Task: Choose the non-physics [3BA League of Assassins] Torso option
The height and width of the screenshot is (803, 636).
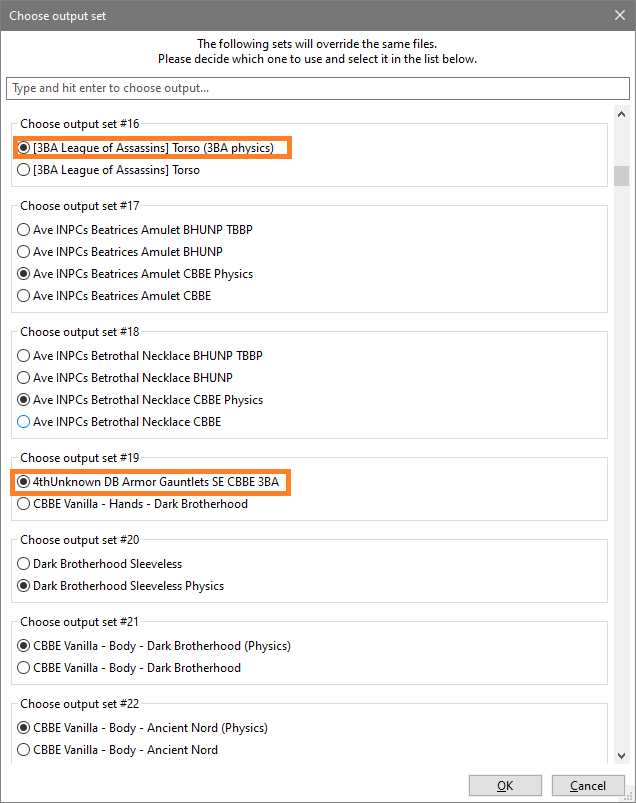Action: pyautogui.click(x=109, y=170)
